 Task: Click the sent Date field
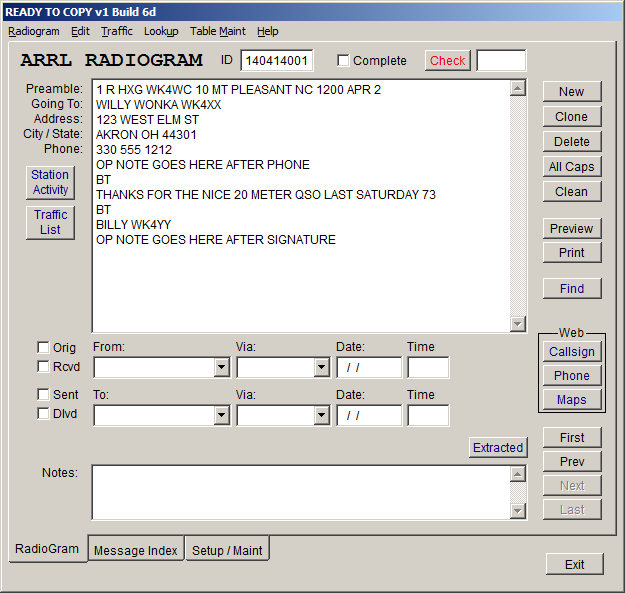pos(369,416)
